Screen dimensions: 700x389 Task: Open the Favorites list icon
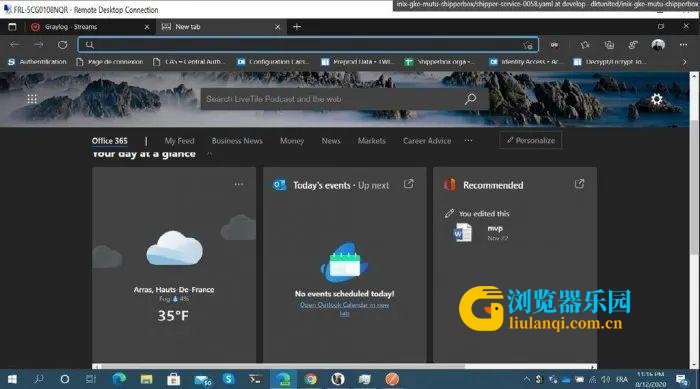585,45
